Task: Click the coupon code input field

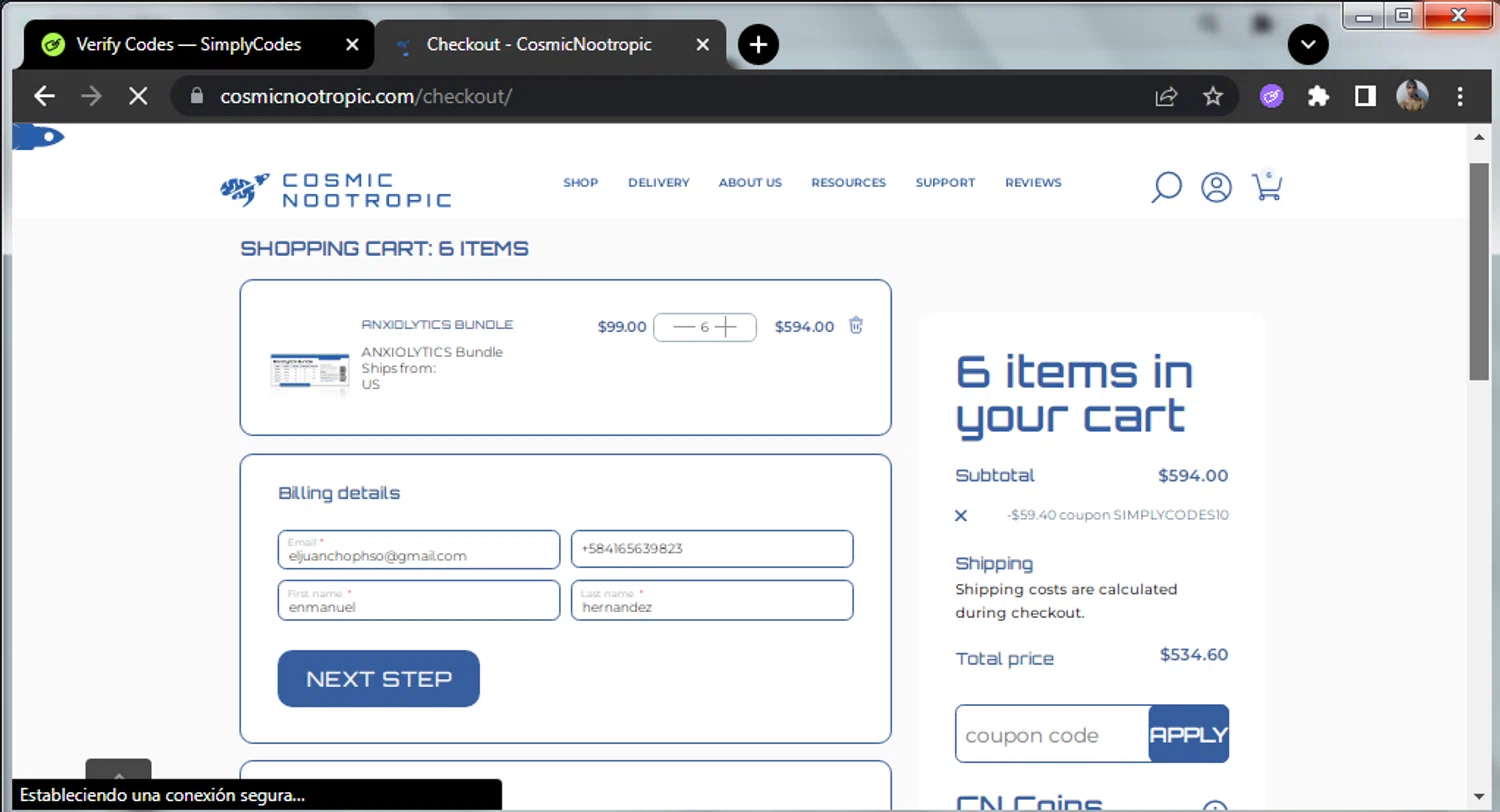Action: pyautogui.click(x=1052, y=734)
